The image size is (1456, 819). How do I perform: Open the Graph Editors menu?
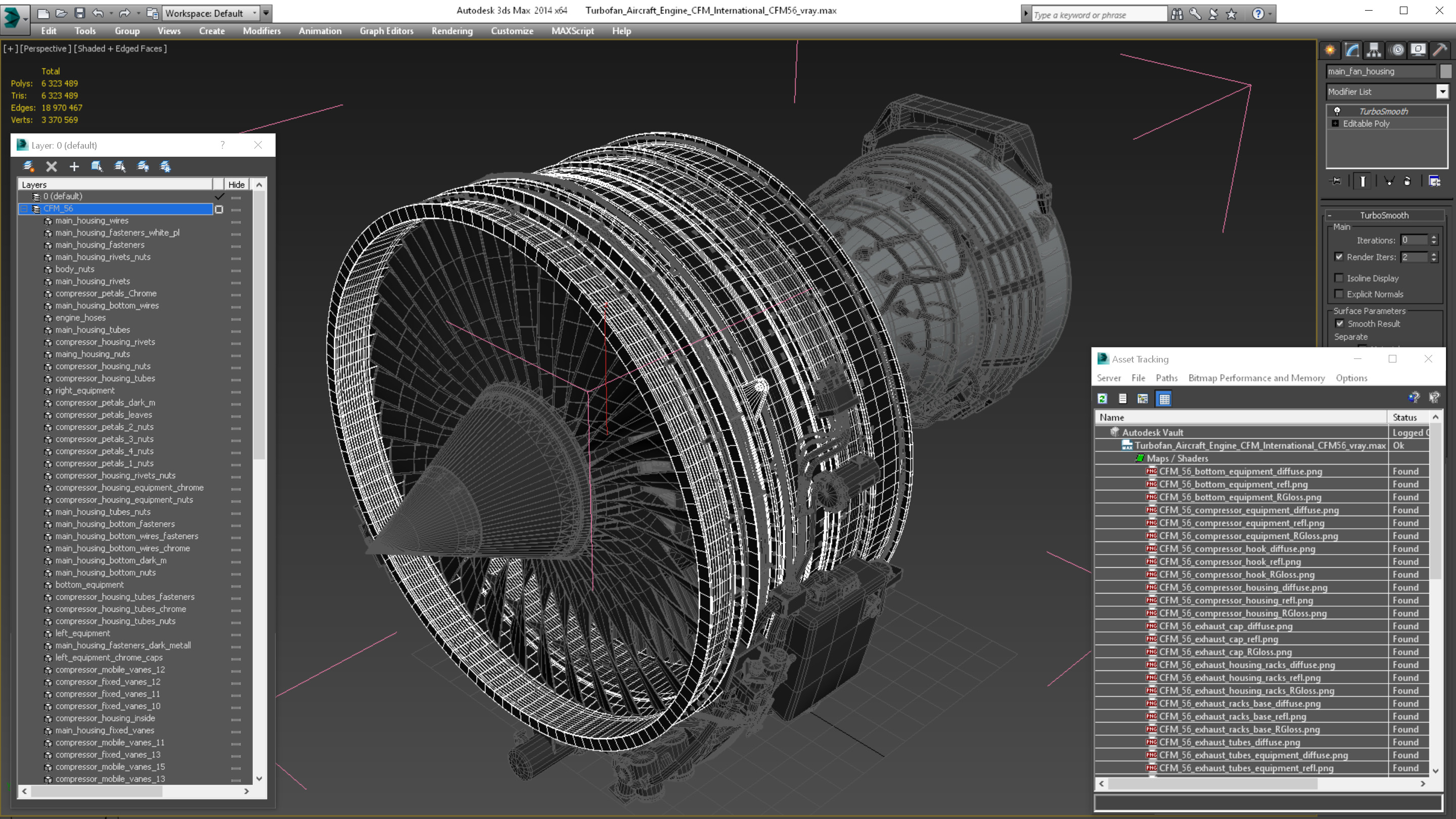click(x=387, y=31)
